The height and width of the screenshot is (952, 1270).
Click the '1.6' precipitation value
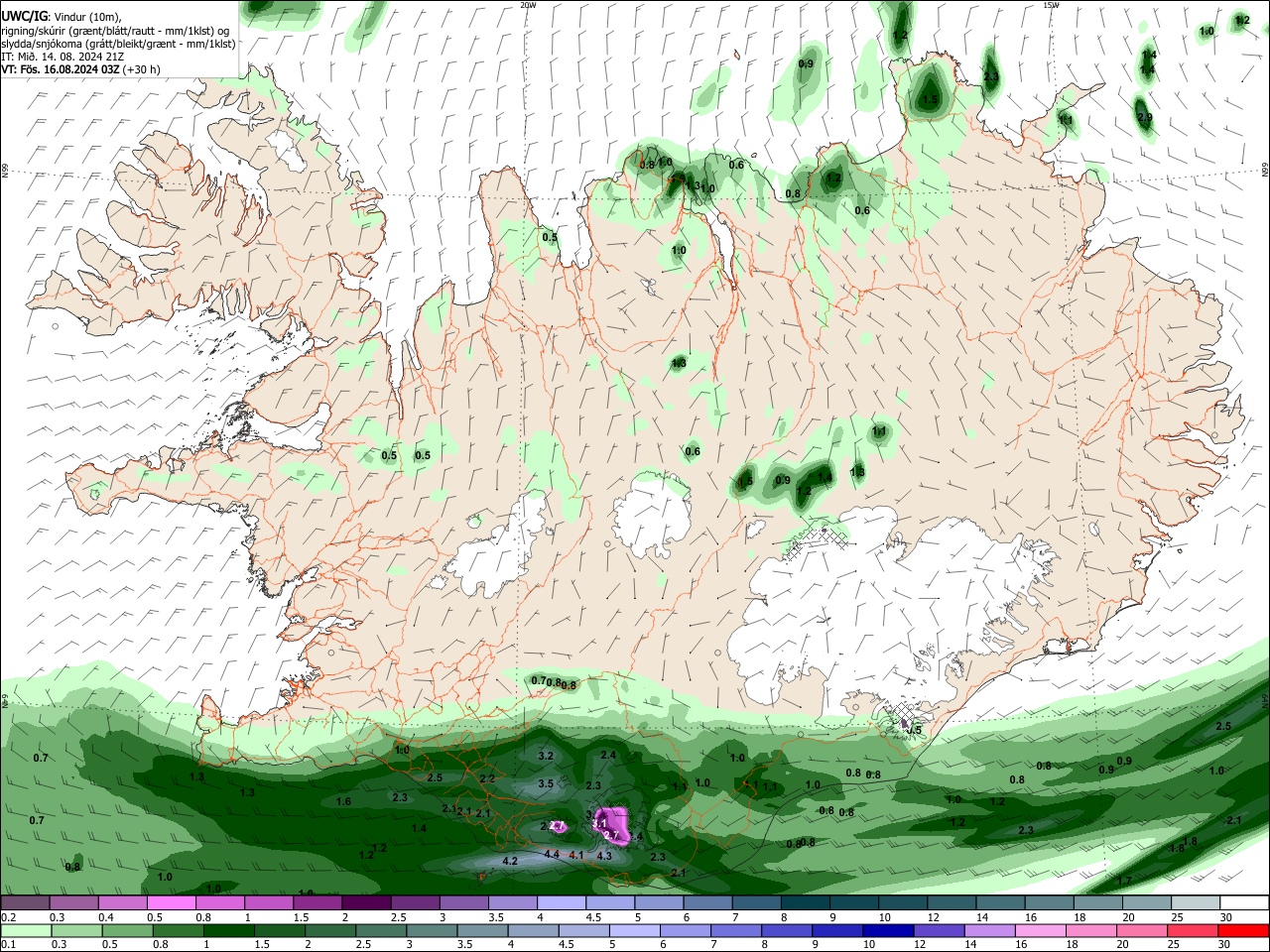tap(343, 801)
